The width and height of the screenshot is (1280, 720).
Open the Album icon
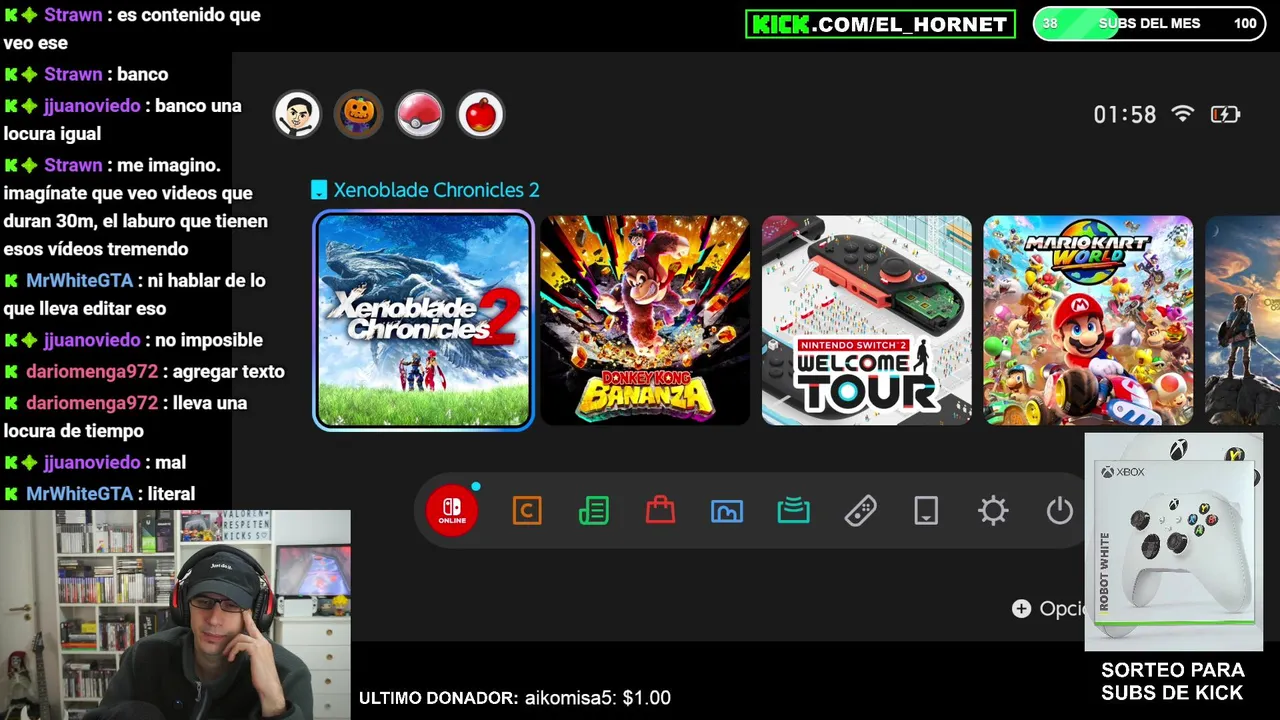727,511
